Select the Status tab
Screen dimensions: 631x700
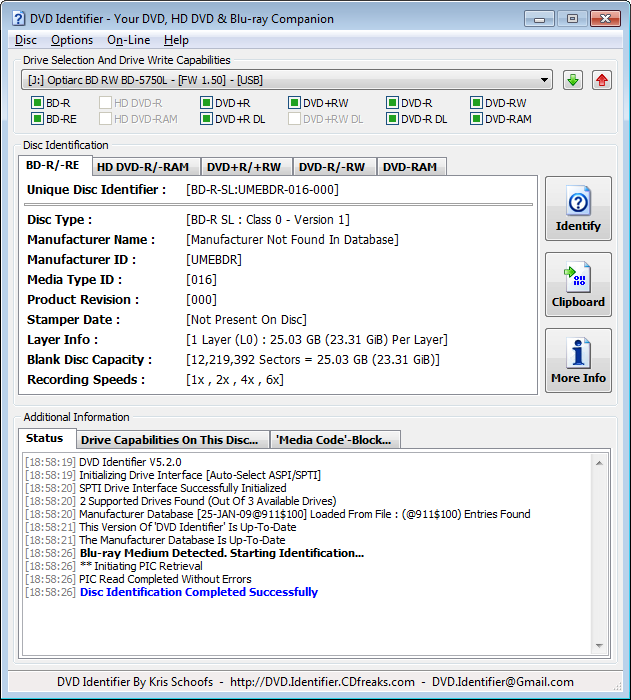(45, 438)
